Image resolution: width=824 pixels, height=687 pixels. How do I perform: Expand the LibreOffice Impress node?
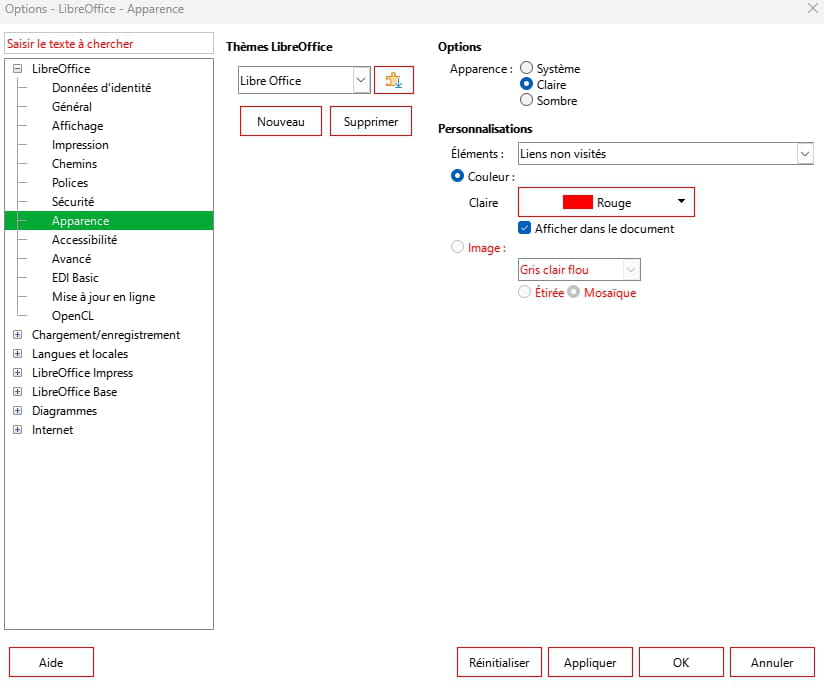point(17,372)
